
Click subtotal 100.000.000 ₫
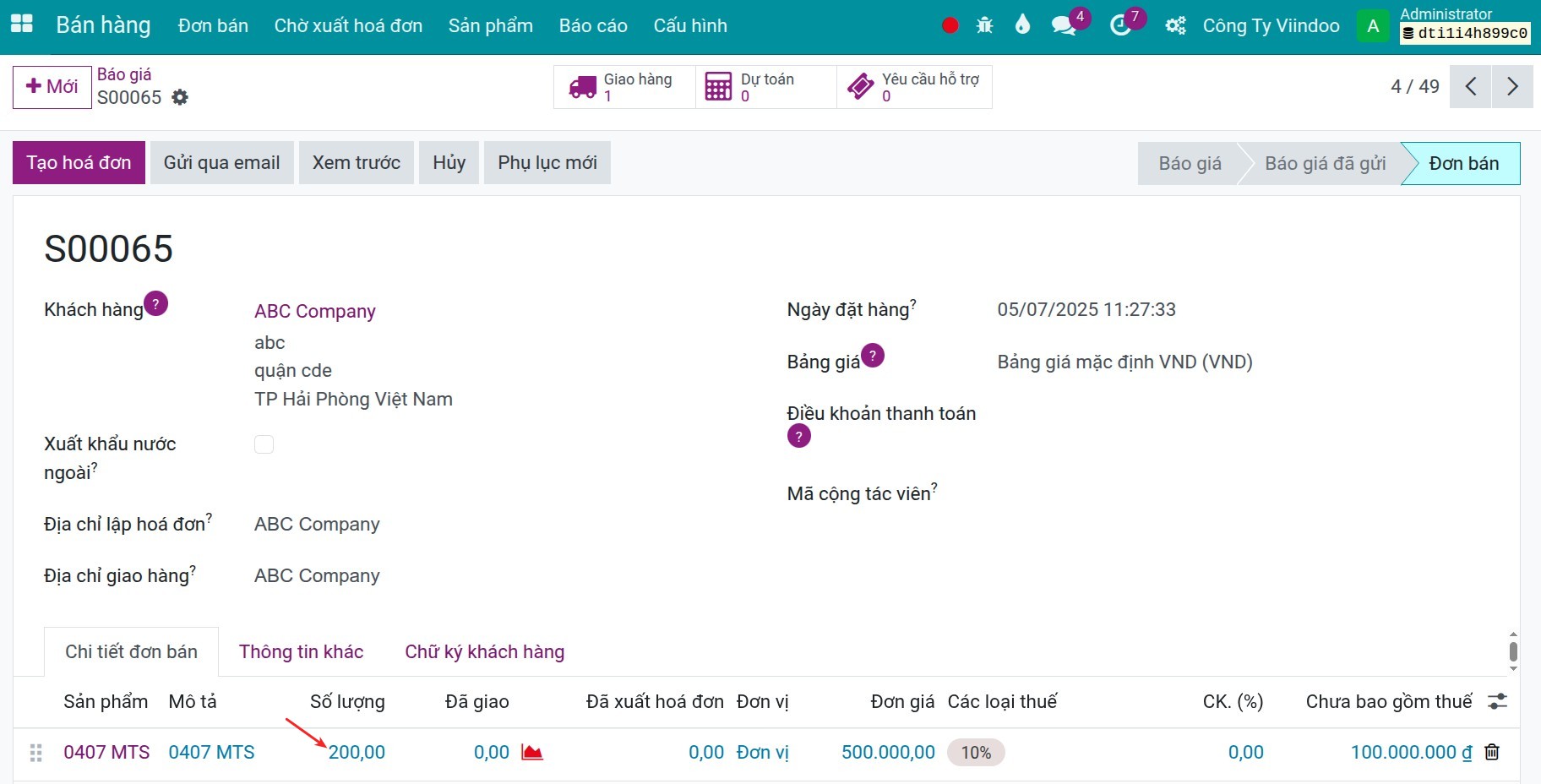click(x=1411, y=752)
